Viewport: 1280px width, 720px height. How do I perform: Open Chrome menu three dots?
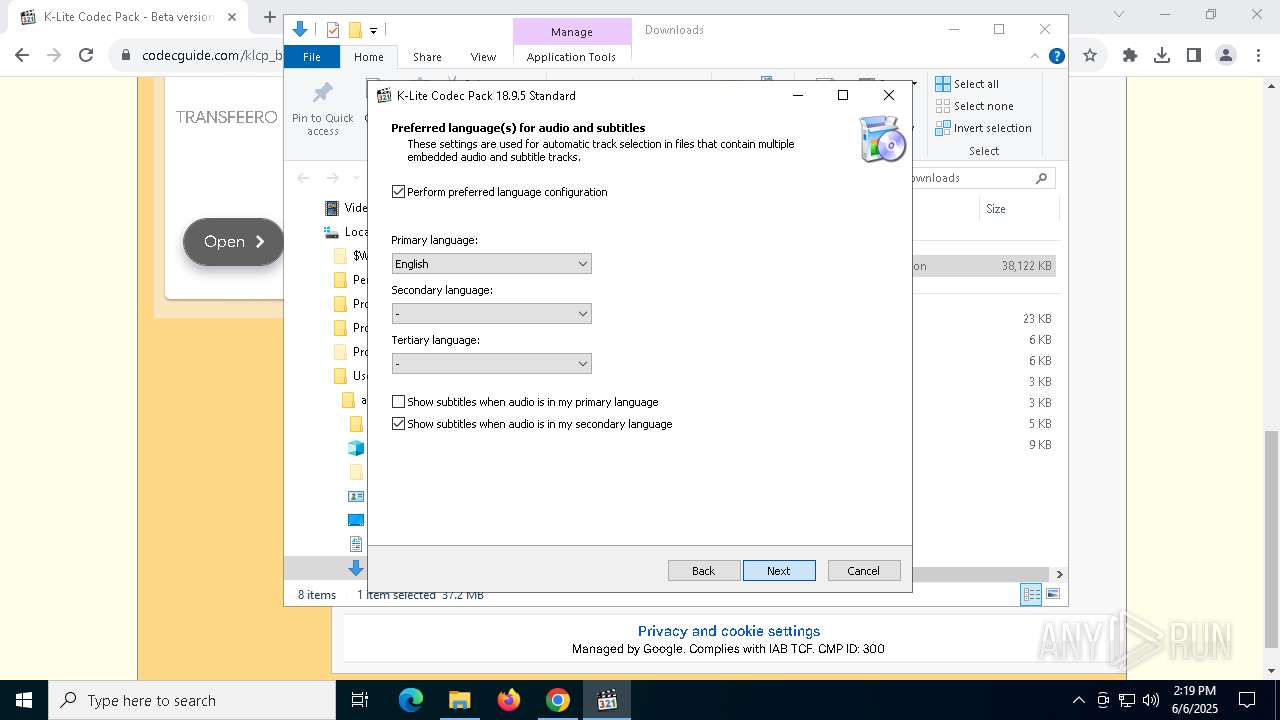[1257, 56]
